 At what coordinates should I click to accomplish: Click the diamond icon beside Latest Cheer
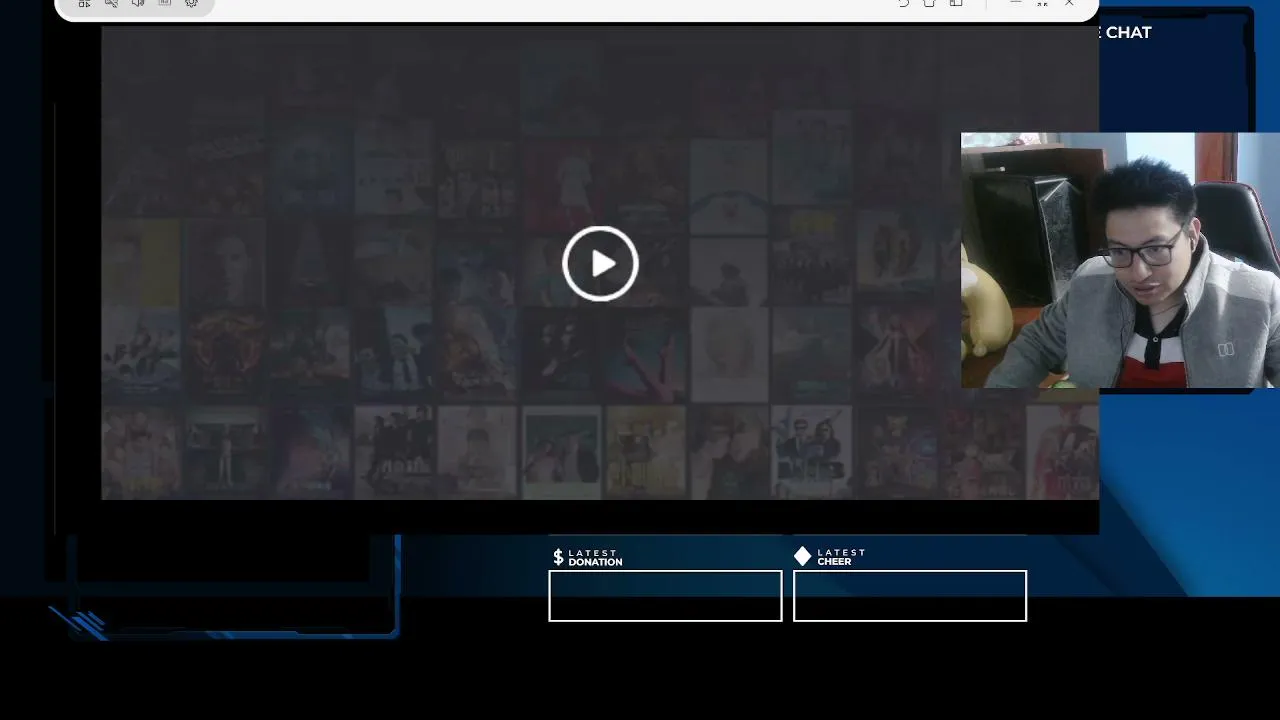click(802, 556)
